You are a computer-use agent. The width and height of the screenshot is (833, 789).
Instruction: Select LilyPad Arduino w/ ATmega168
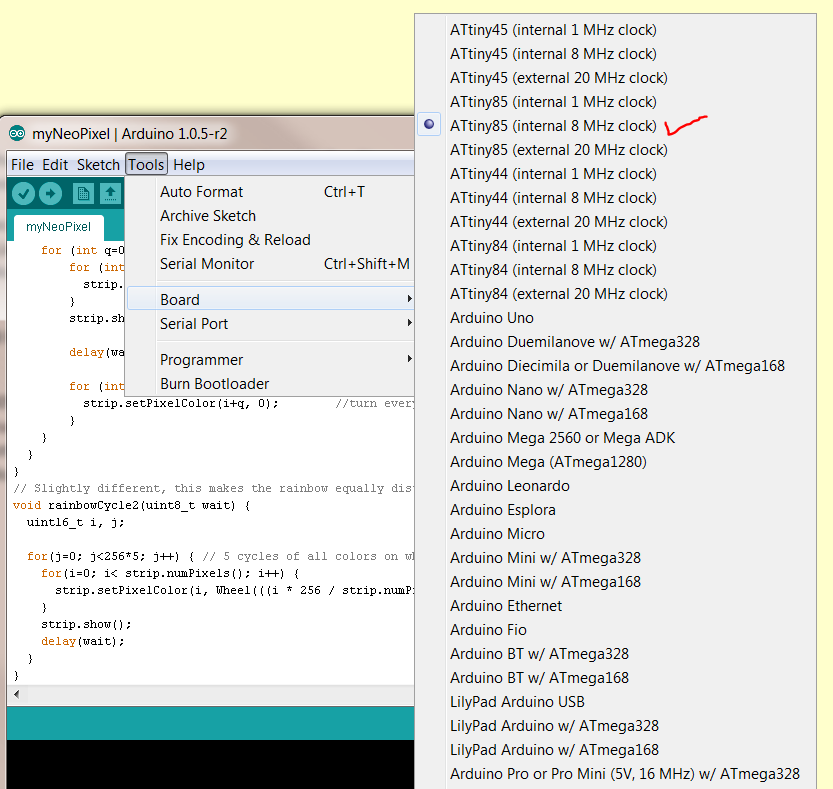pyautogui.click(x=554, y=750)
